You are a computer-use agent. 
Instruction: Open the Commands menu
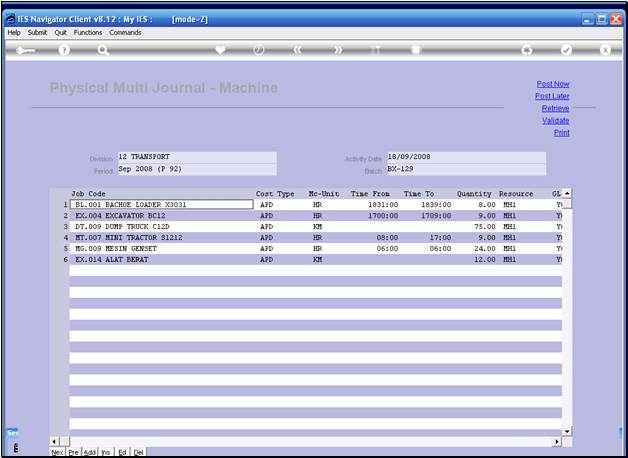pyautogui.click(x=125, y=32)
